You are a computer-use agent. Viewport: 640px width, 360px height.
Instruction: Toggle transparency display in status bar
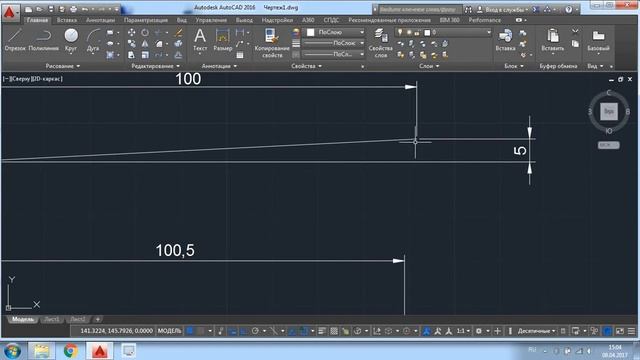pyautogui.click(x=334, y=331)
